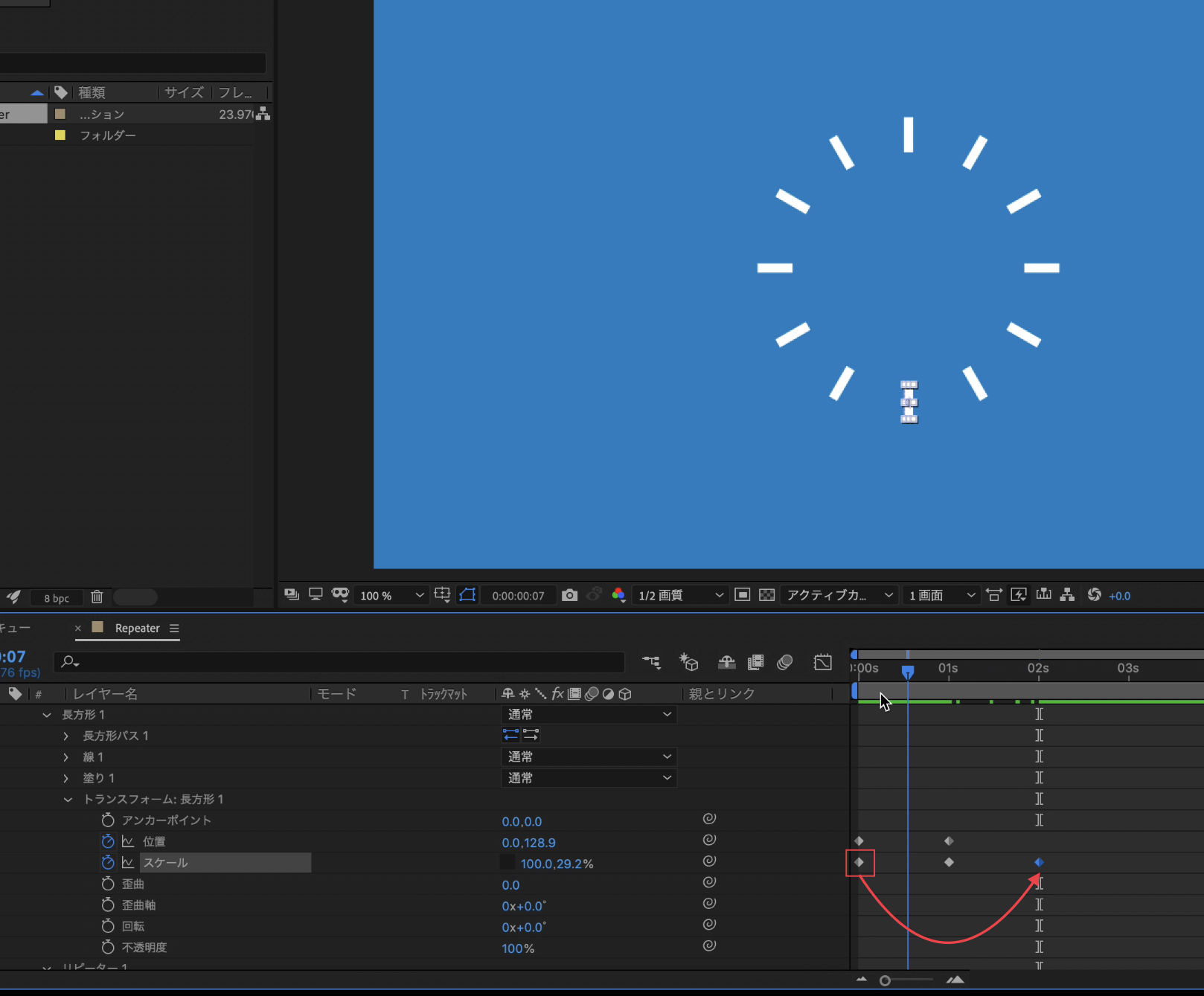The width and height of the screenshot is (1204, 996).
Task: Take a snapshot with the camera icon
Action: click(569, 595)
